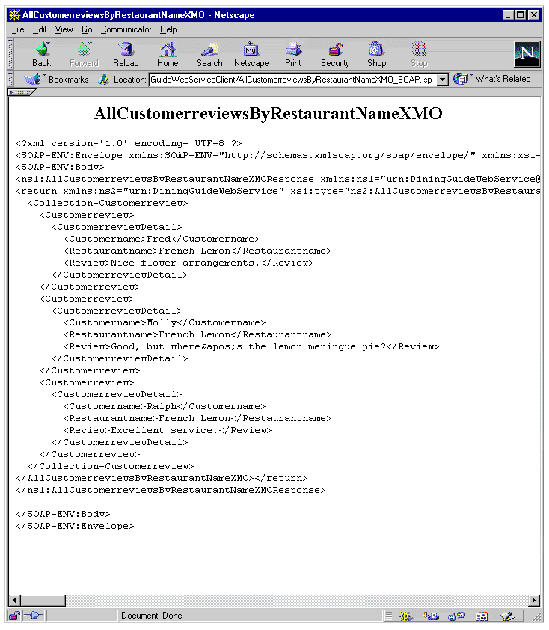Image resolution: width=549 pixels, height=630 pixels.
Task: Open the Help menu
Action: coord(168,30)
